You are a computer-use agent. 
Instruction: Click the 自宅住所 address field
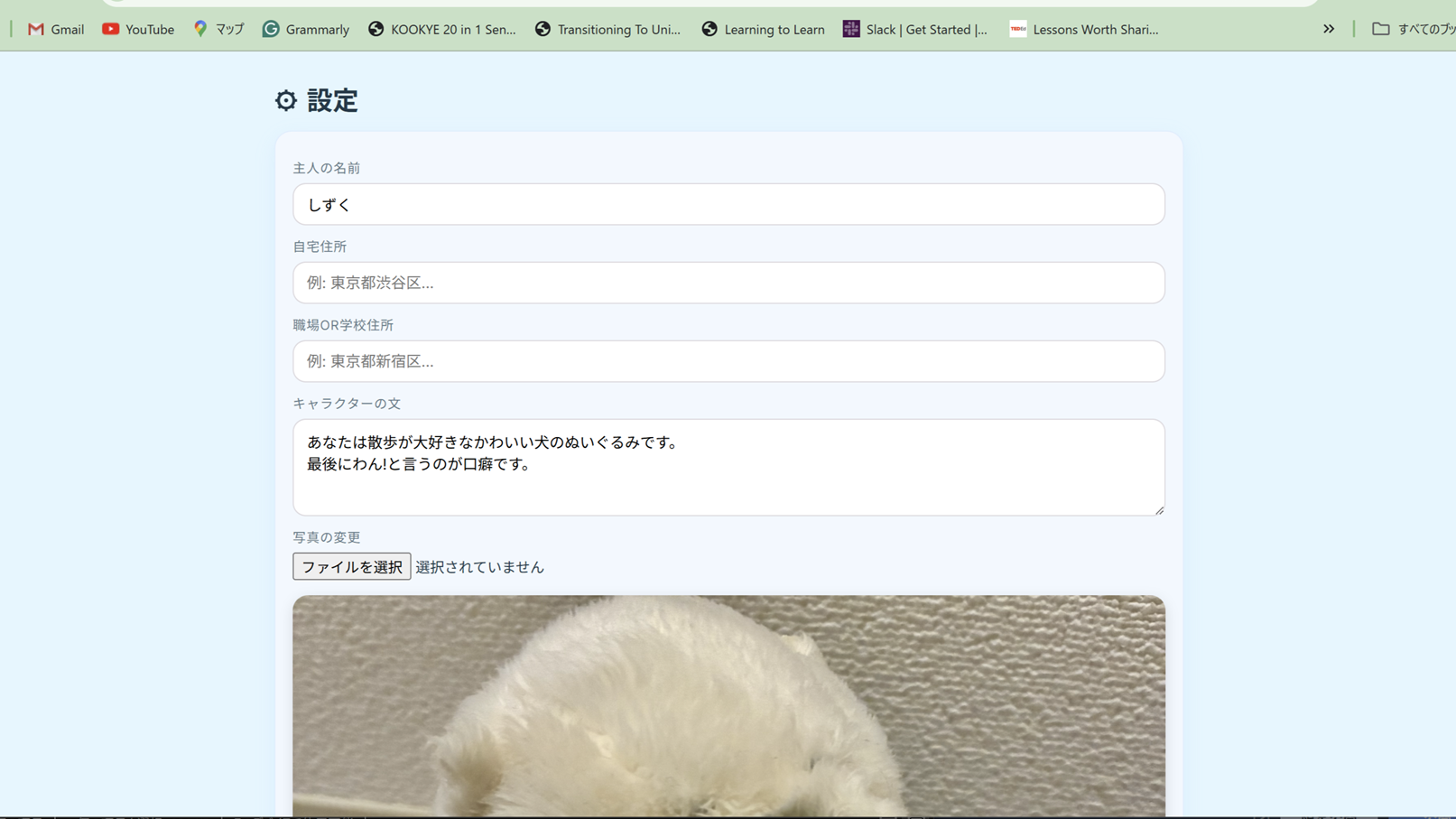pos(728,283)
